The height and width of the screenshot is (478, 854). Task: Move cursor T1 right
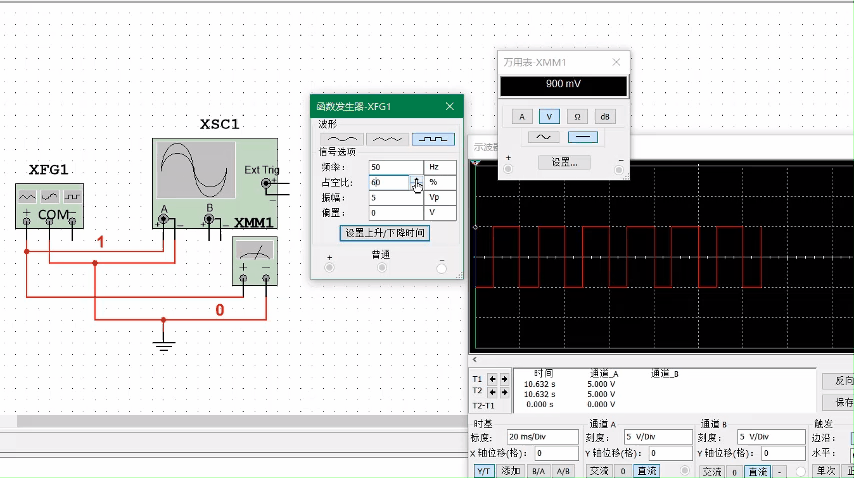[504, 379]
